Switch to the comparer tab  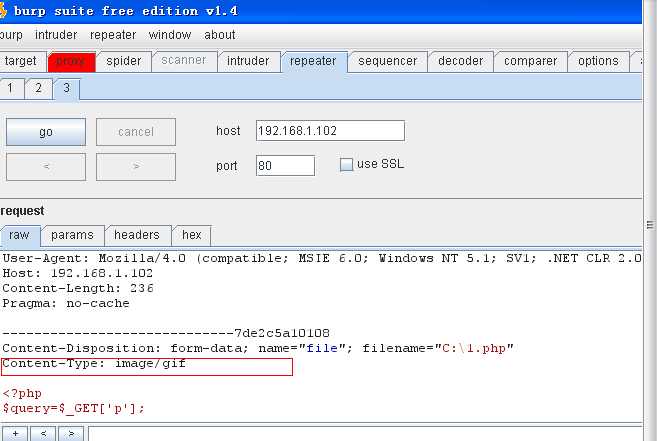(530, 61)
